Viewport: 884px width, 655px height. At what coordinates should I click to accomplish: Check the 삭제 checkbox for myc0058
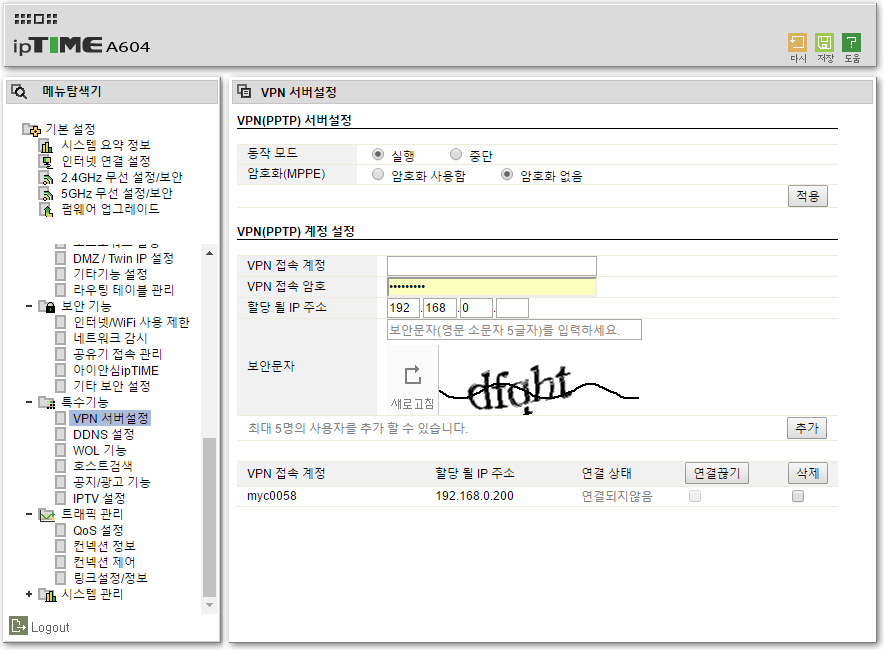798,496
